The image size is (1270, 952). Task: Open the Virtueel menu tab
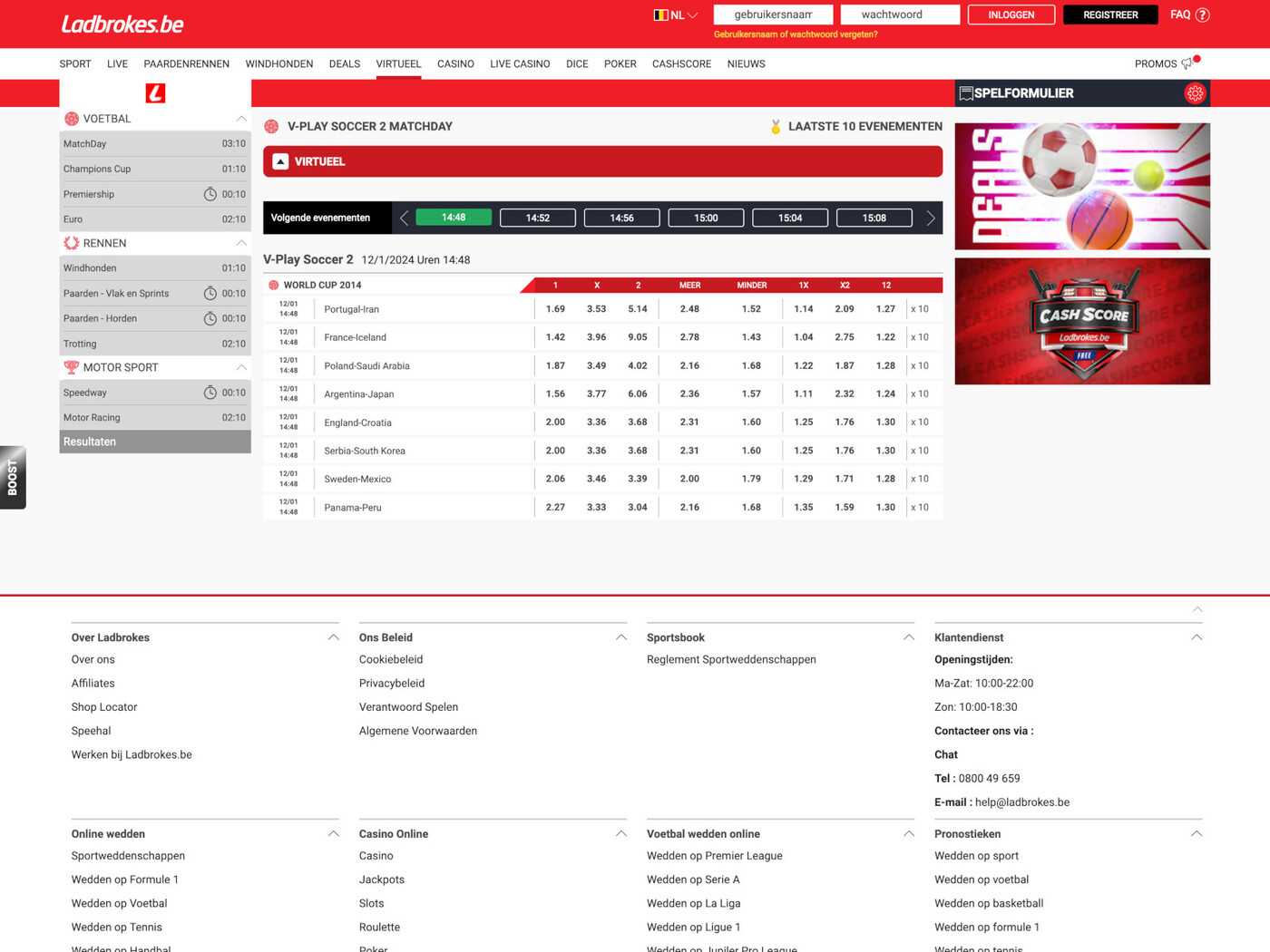click(399, 63)
